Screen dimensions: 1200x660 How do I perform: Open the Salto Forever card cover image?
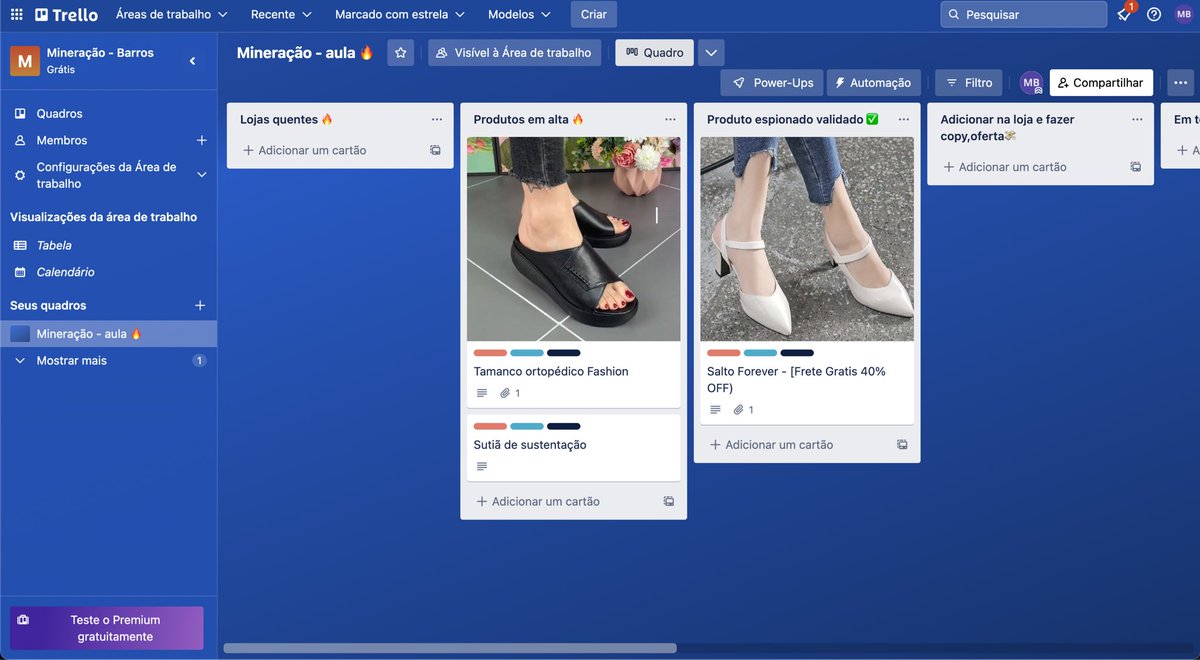(x=807, y=239)
